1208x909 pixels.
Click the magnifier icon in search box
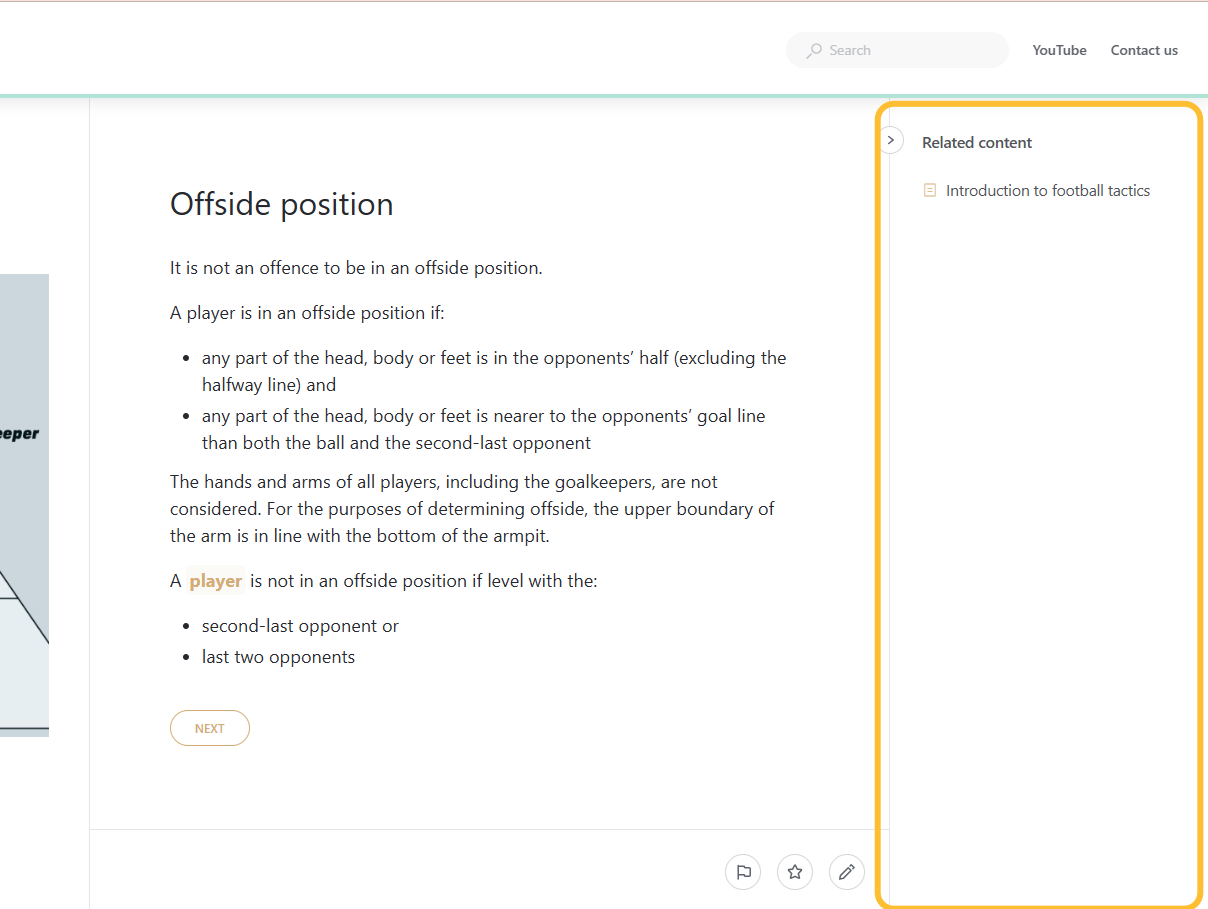815,50
